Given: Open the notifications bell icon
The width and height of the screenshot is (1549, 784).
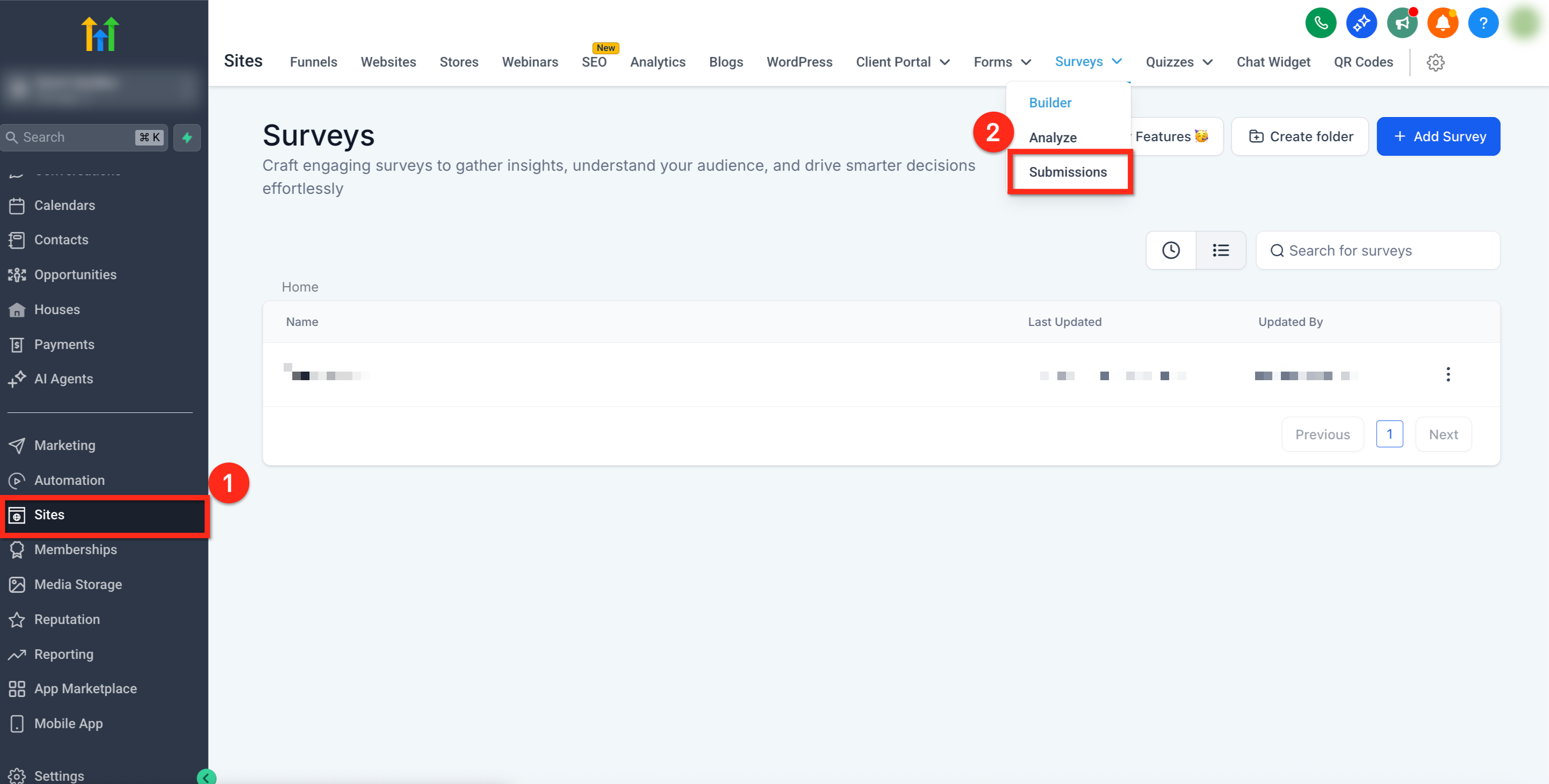Looking at the screenshot, I should pos(1443,23).
